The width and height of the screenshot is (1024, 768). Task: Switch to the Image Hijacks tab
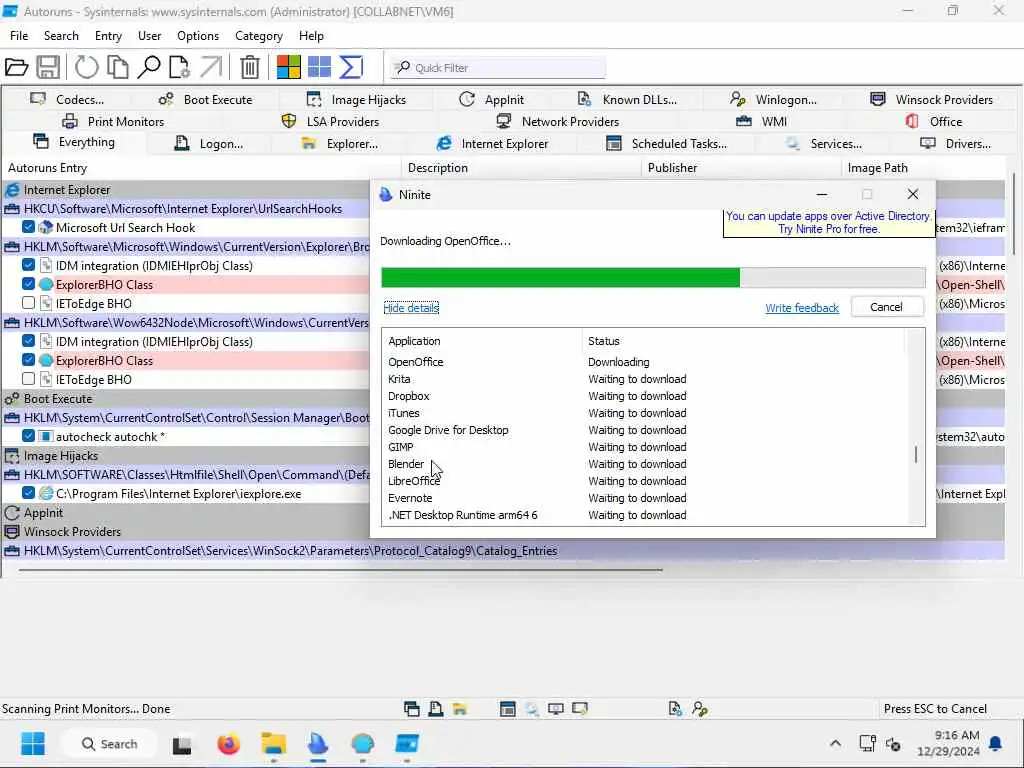356,99
